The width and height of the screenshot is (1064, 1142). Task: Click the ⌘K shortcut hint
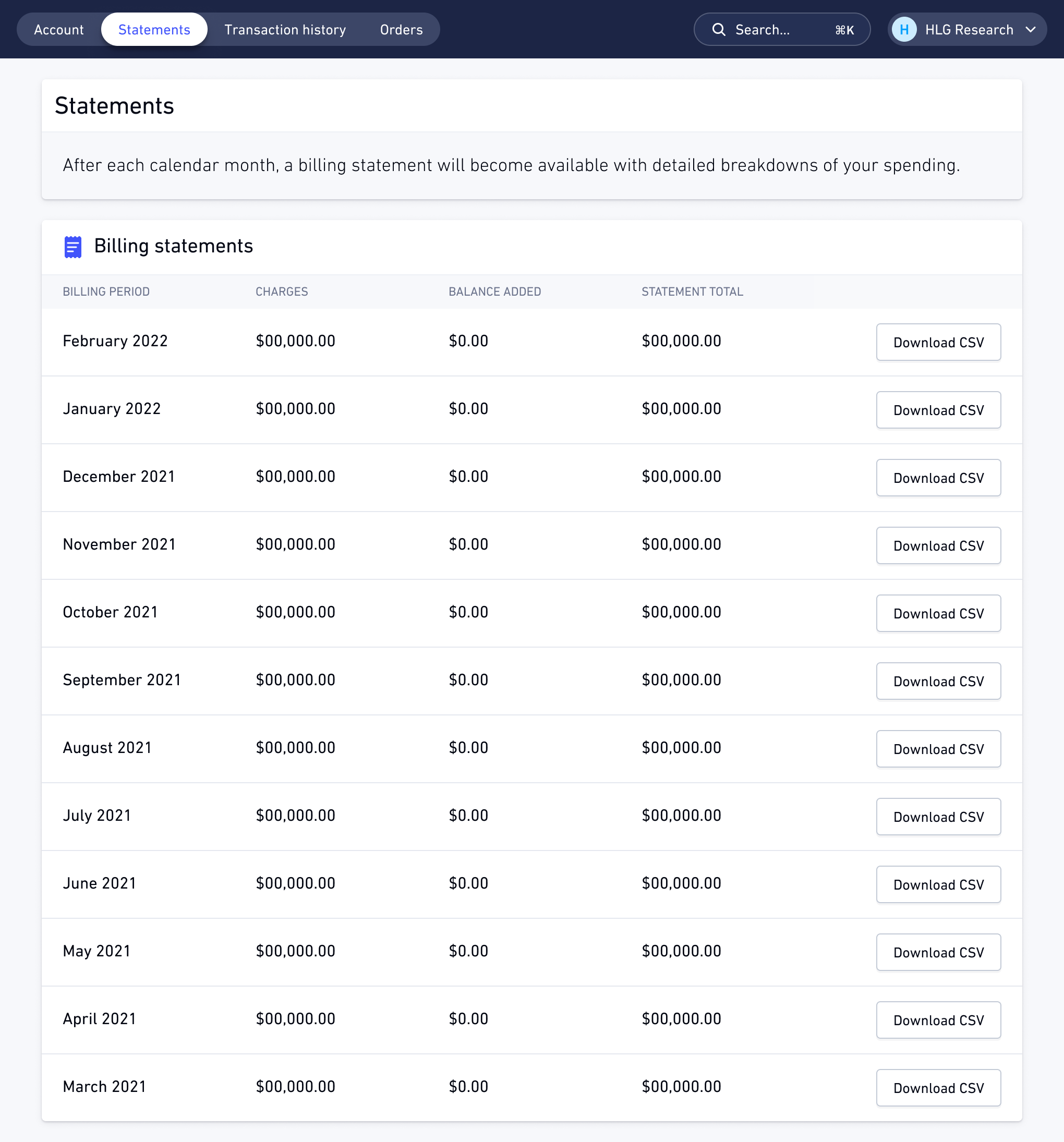844,30
